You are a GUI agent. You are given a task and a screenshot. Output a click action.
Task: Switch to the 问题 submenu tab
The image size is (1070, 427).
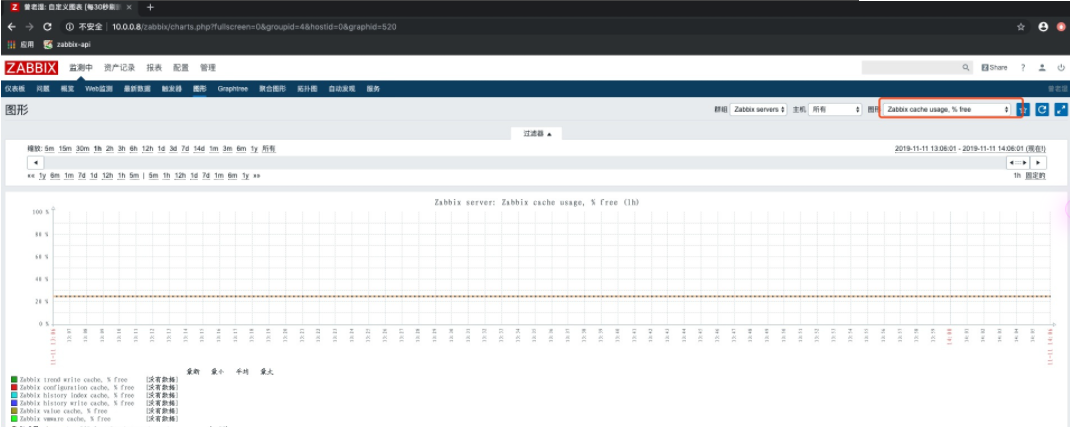[x=43, y=89]
